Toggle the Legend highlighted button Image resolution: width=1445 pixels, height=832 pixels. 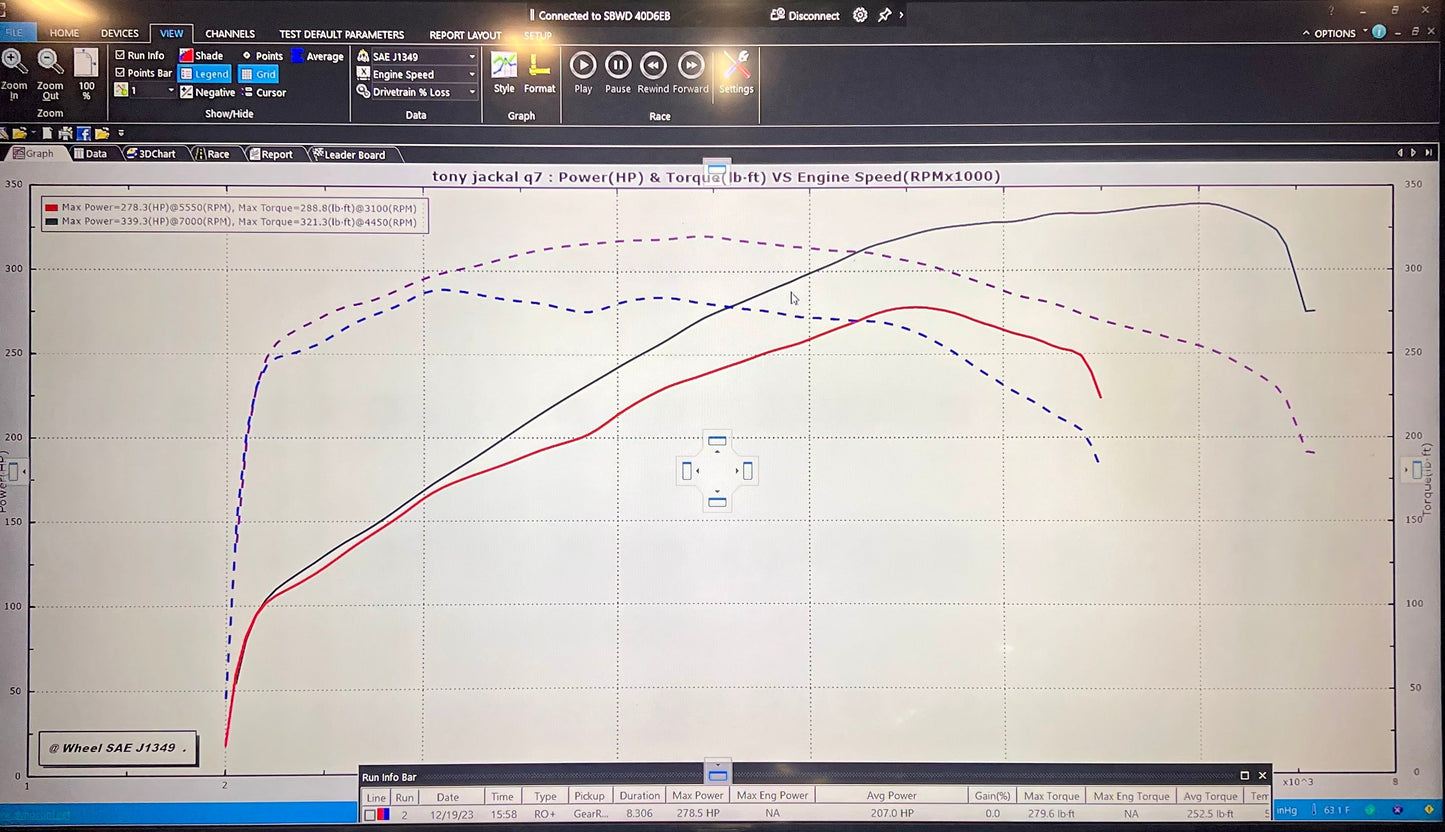tap(204, 73)
